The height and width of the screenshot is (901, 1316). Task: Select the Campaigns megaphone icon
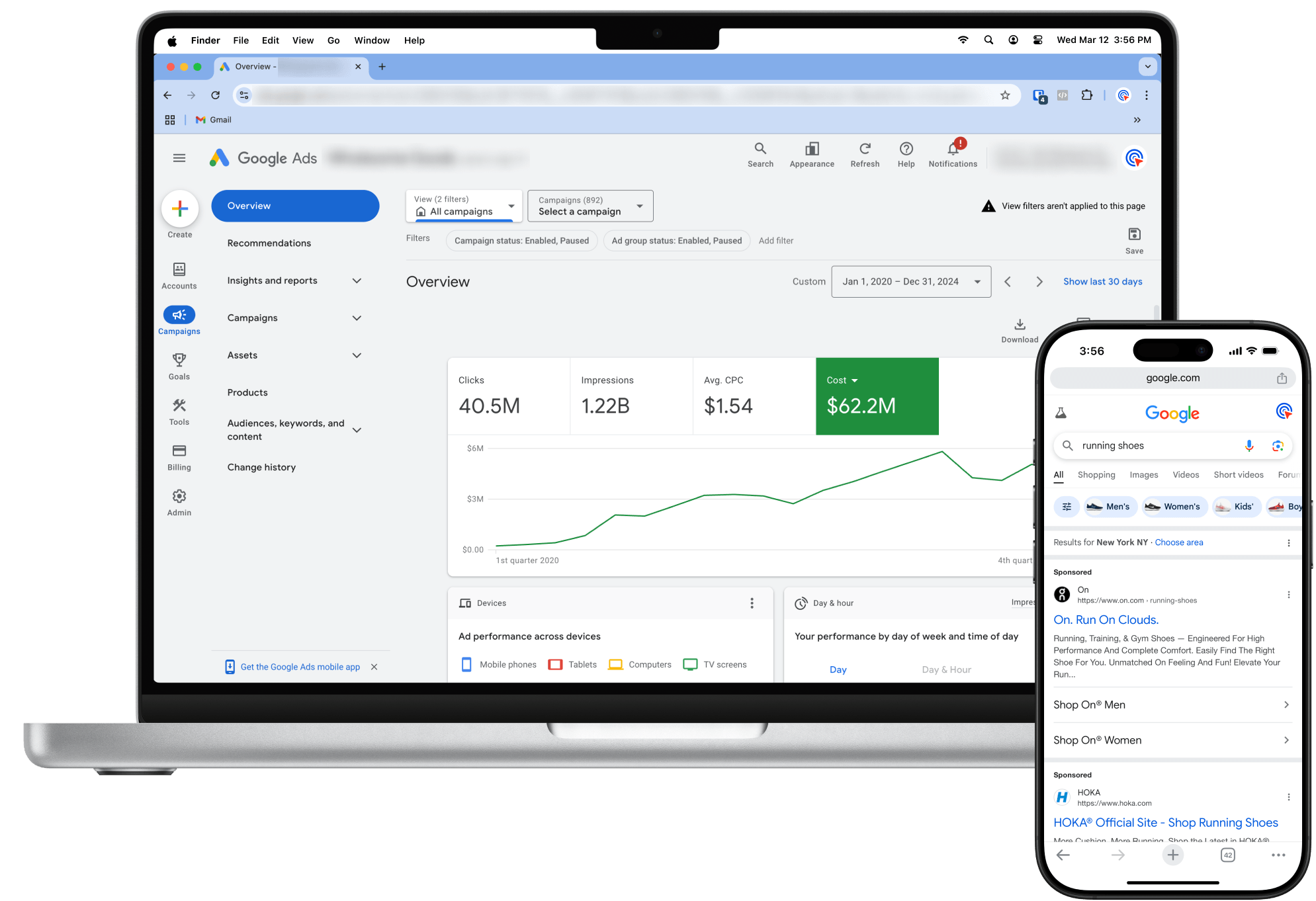coord(179,315)
